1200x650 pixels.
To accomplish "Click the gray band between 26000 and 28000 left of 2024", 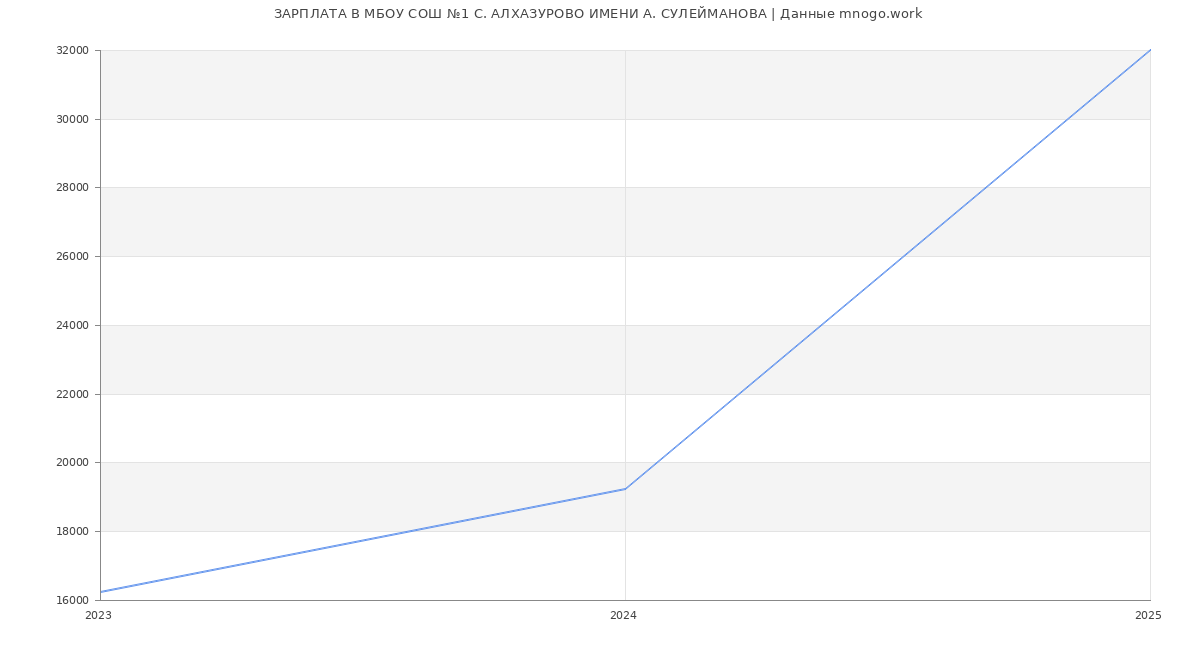I will (360, 222).
